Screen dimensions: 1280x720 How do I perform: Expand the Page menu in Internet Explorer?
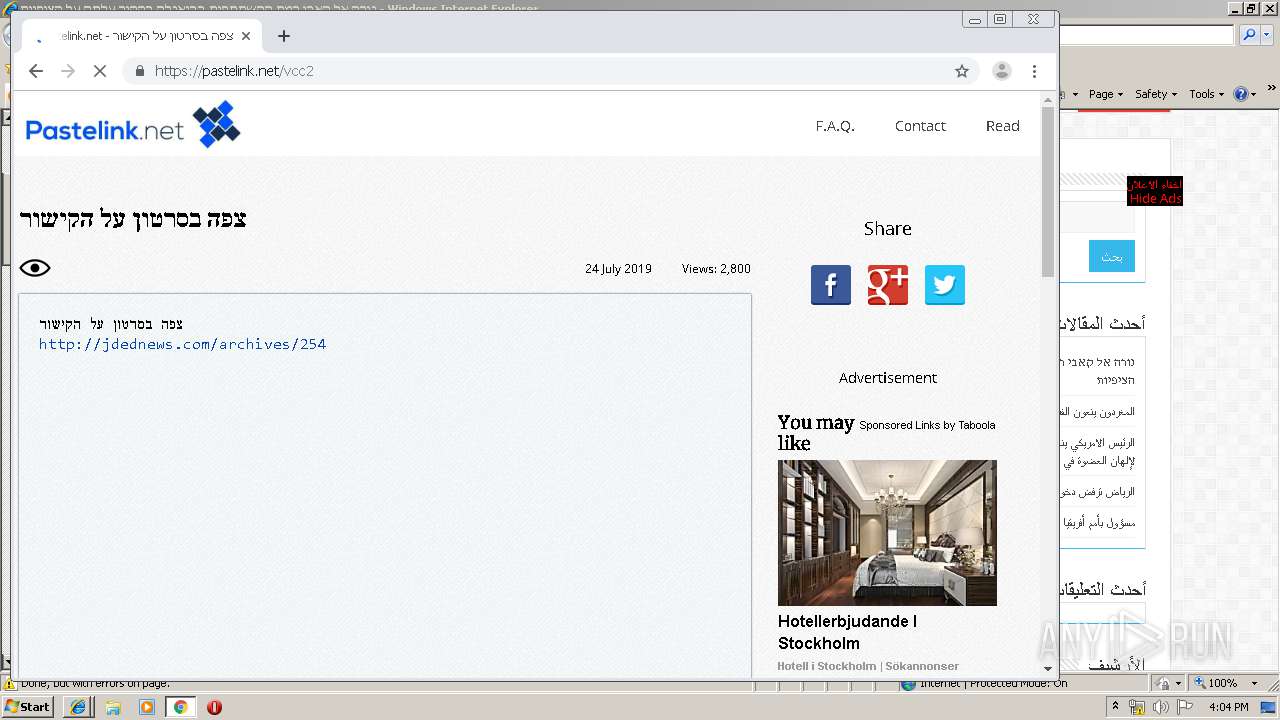(x=1105, y=94)
